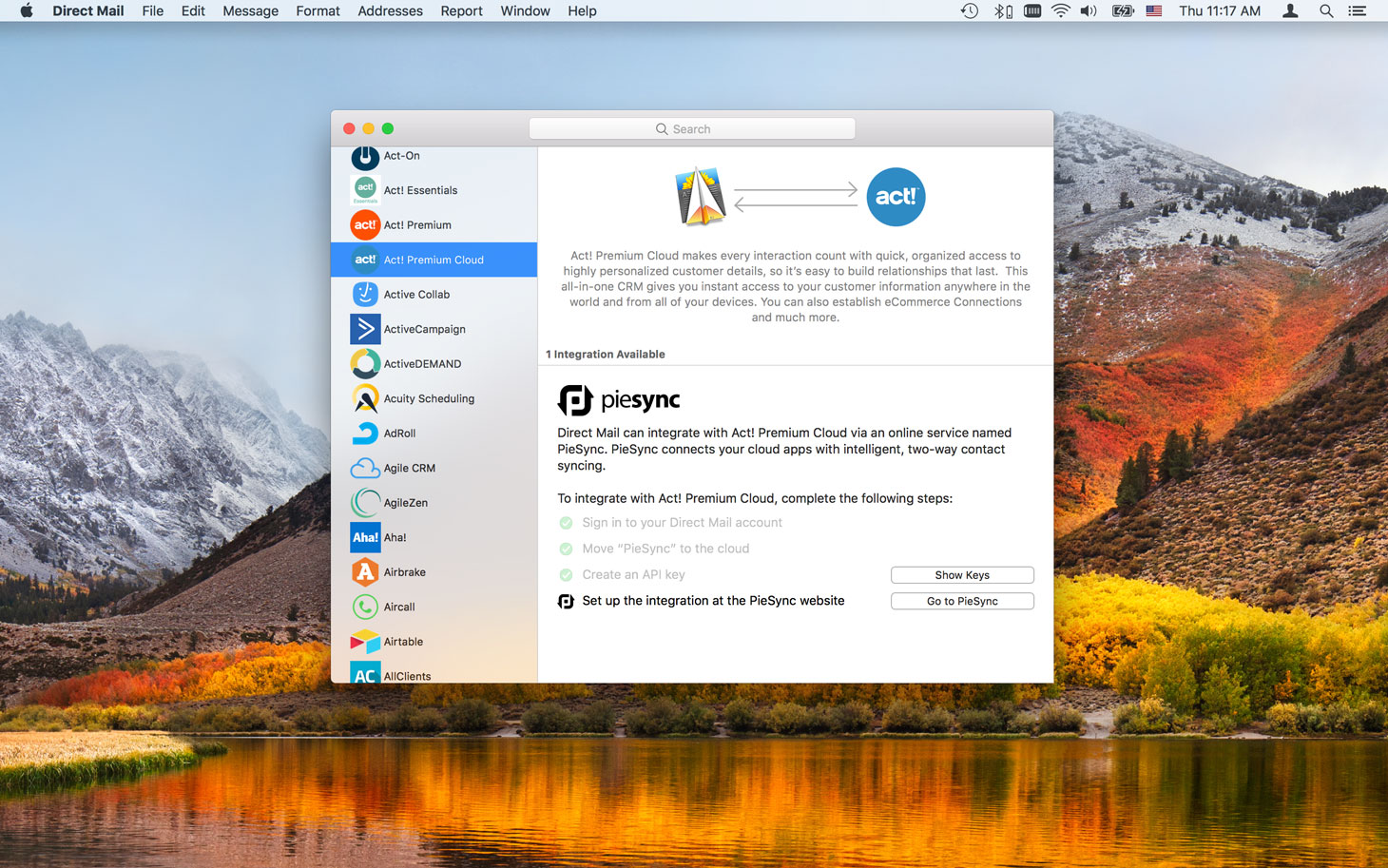Select the Agile CRM row label
1388x868 pixels.
tap(409, 468)
